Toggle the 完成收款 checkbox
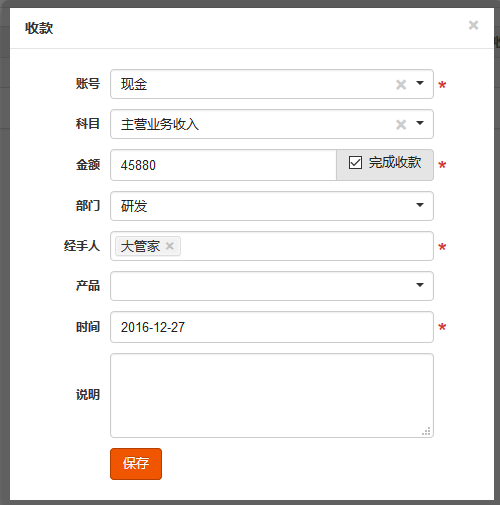500x505 pixels. pos(355,163)
